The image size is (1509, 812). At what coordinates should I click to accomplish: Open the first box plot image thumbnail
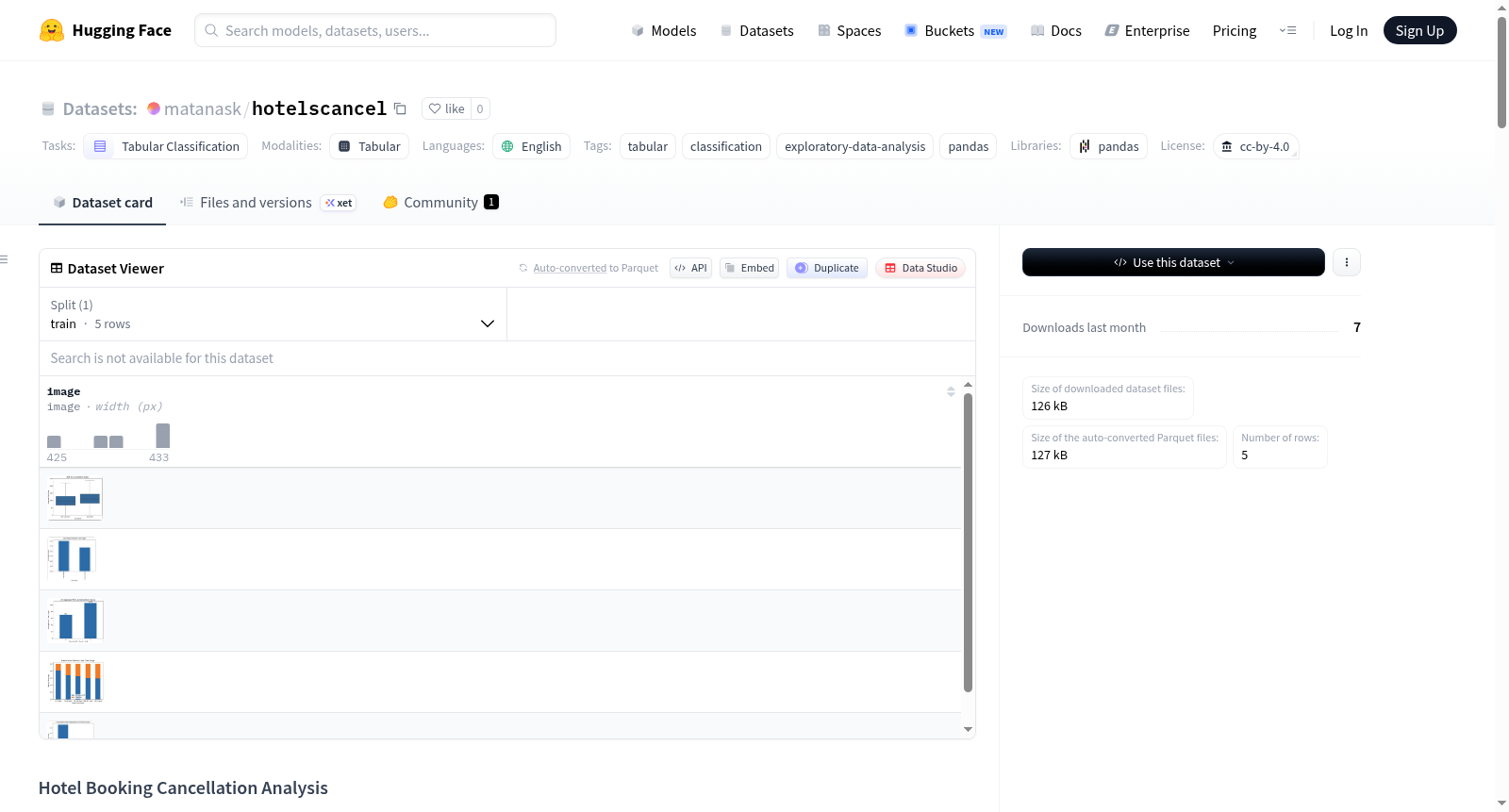pyautogui.click(x=75, y=498)
